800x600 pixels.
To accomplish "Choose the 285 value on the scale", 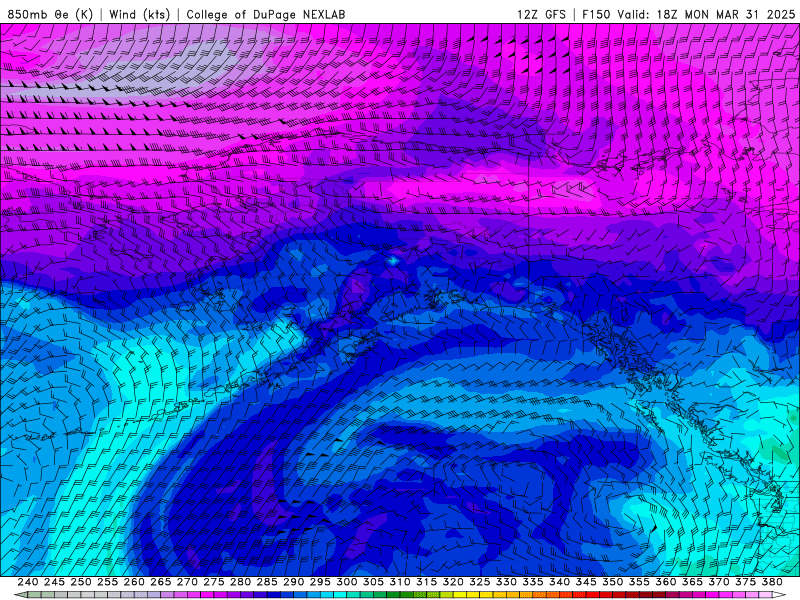I will pos(267,582).
